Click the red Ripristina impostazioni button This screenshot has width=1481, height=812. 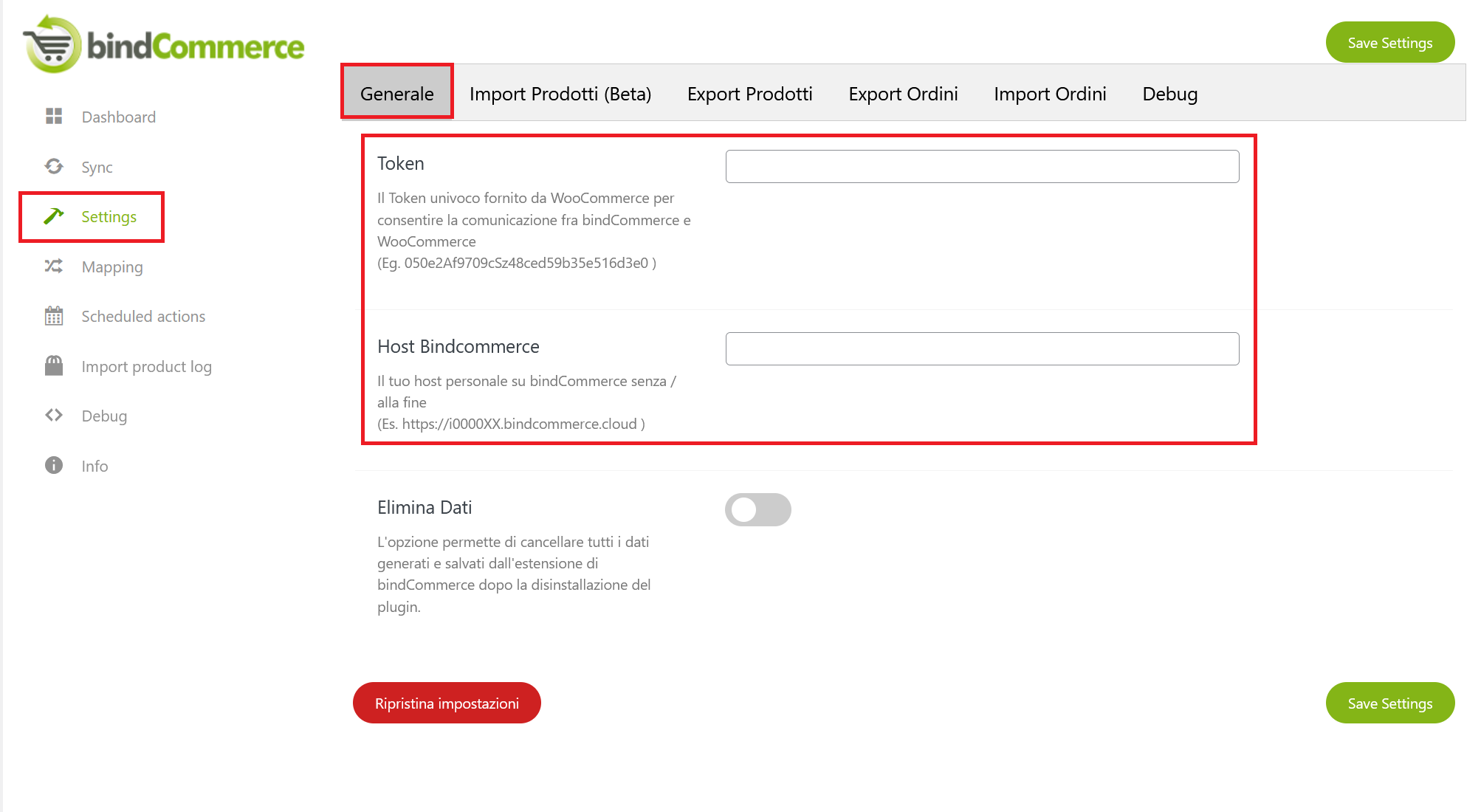(x=447, y=703)
